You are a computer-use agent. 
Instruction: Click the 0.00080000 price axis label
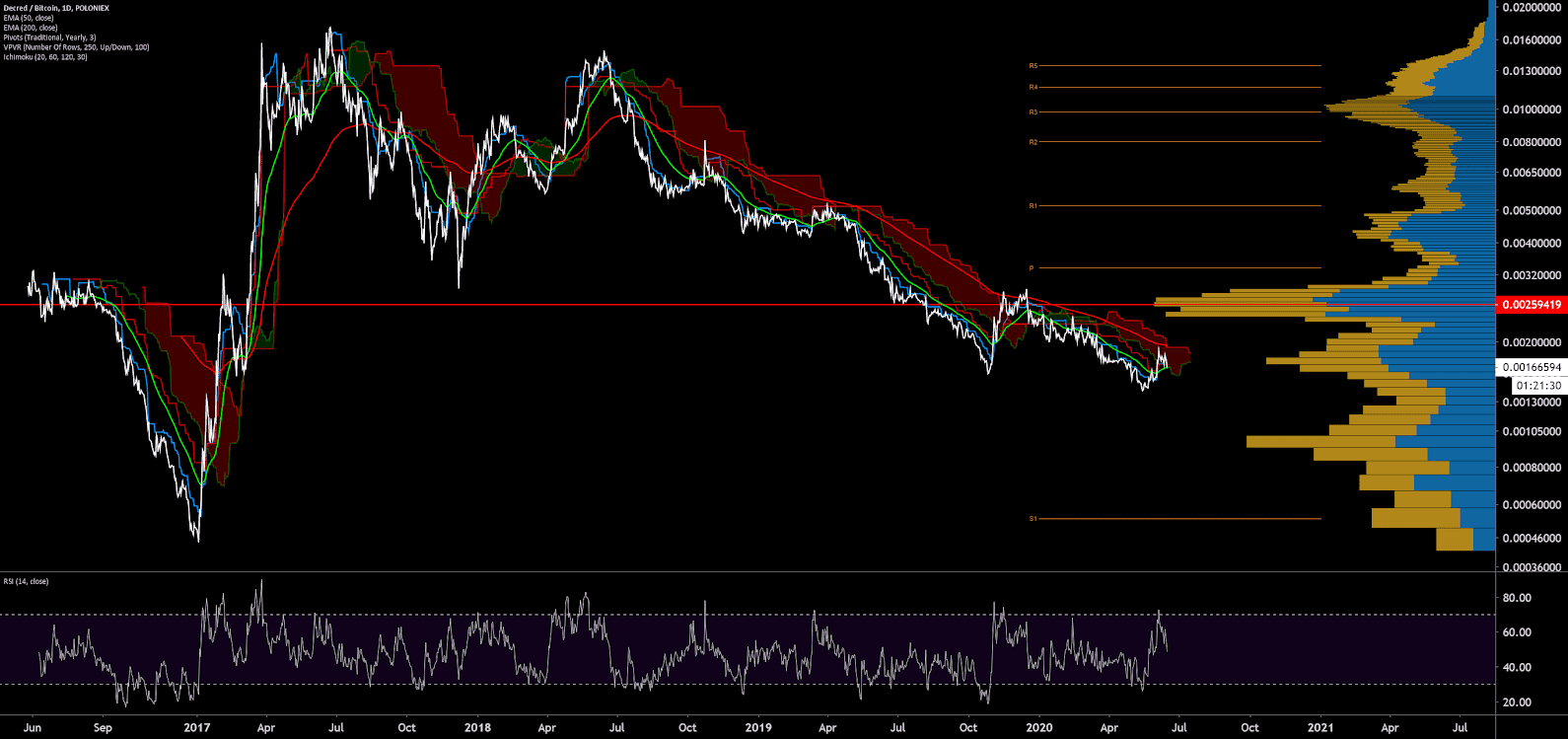(1532, 468)
